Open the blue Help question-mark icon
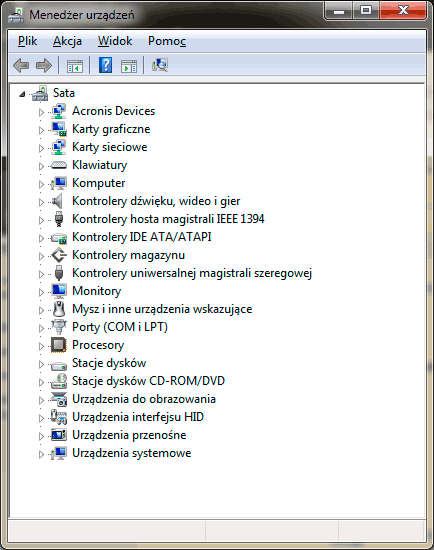The width and height of the screenshot is (434, 550). (x=105, y=65)
